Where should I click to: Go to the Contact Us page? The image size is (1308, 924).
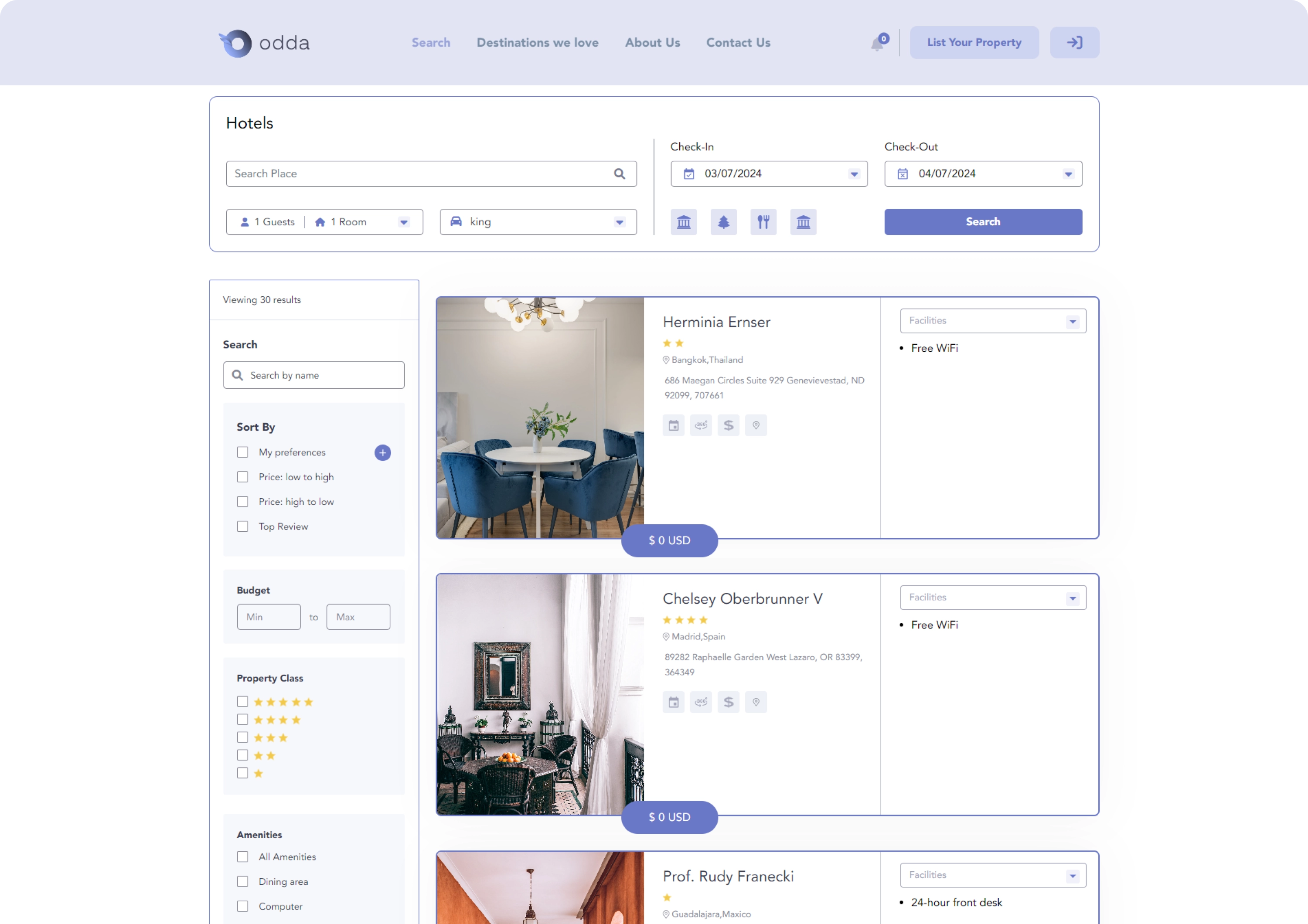click(x=738, y=42)
